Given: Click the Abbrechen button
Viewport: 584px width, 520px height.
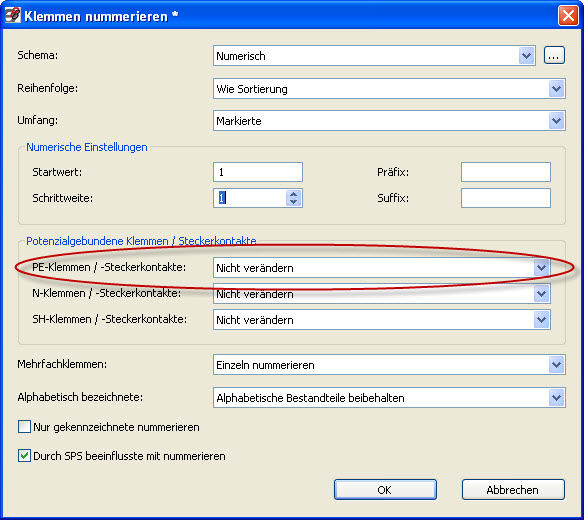Looking at the screenshot, I should [x=513, y=489].
